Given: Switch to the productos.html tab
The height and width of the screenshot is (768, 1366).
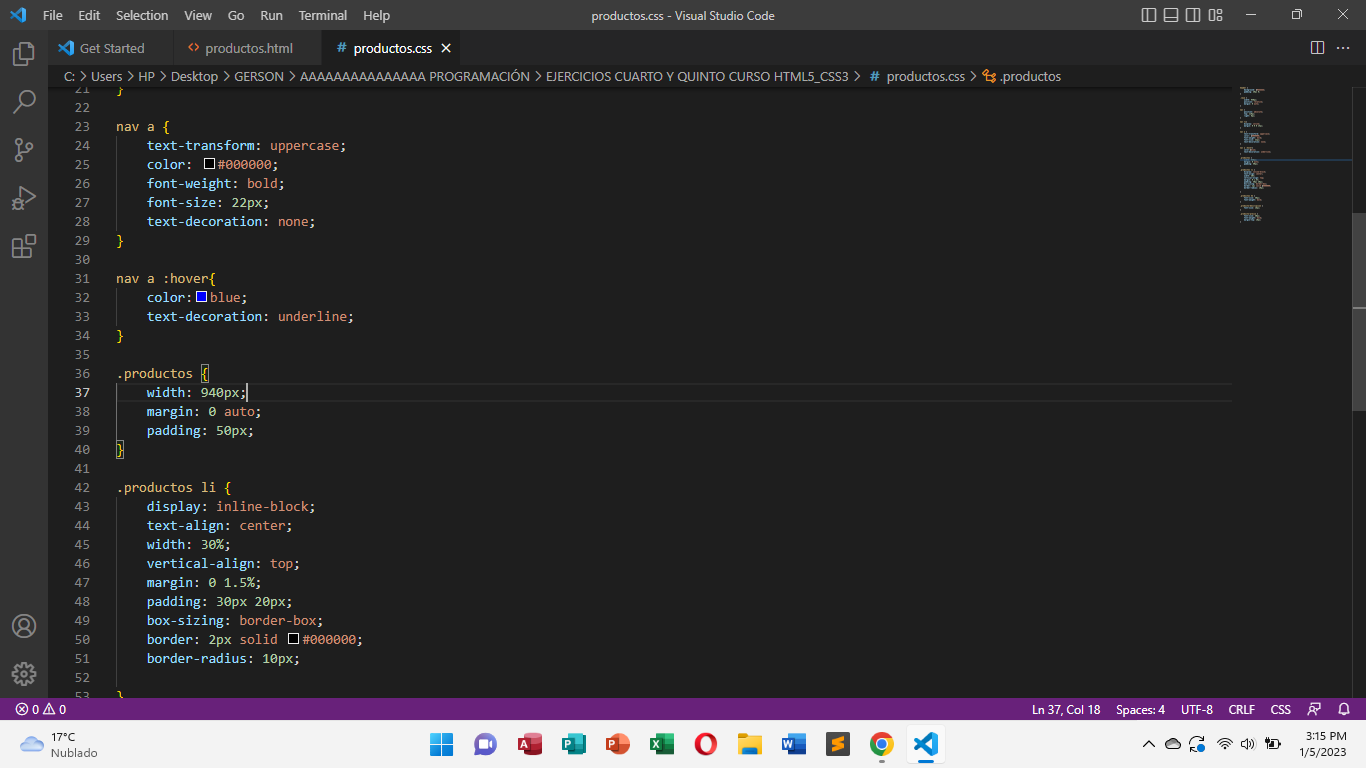Looking at the screenshot, I should tap(247, 48).
